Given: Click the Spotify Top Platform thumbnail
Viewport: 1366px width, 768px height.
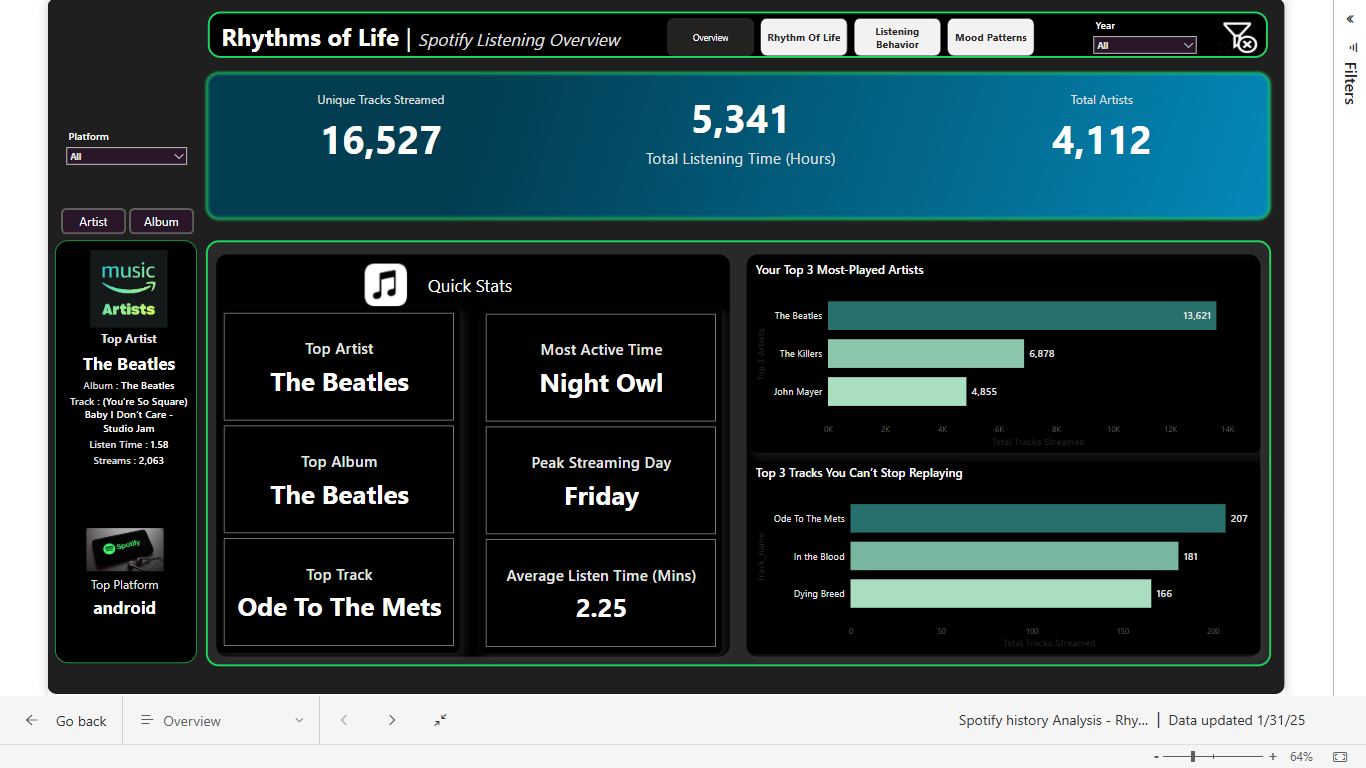Looking at the screenshot, I should tap(125, 549).
